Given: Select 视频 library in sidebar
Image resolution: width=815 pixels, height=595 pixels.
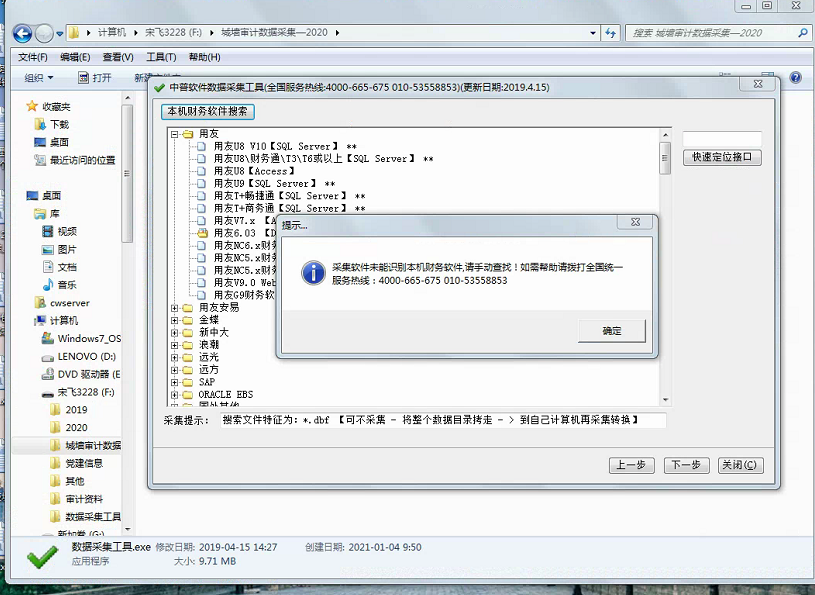Looking at the screenshot, I should point(59,231).
